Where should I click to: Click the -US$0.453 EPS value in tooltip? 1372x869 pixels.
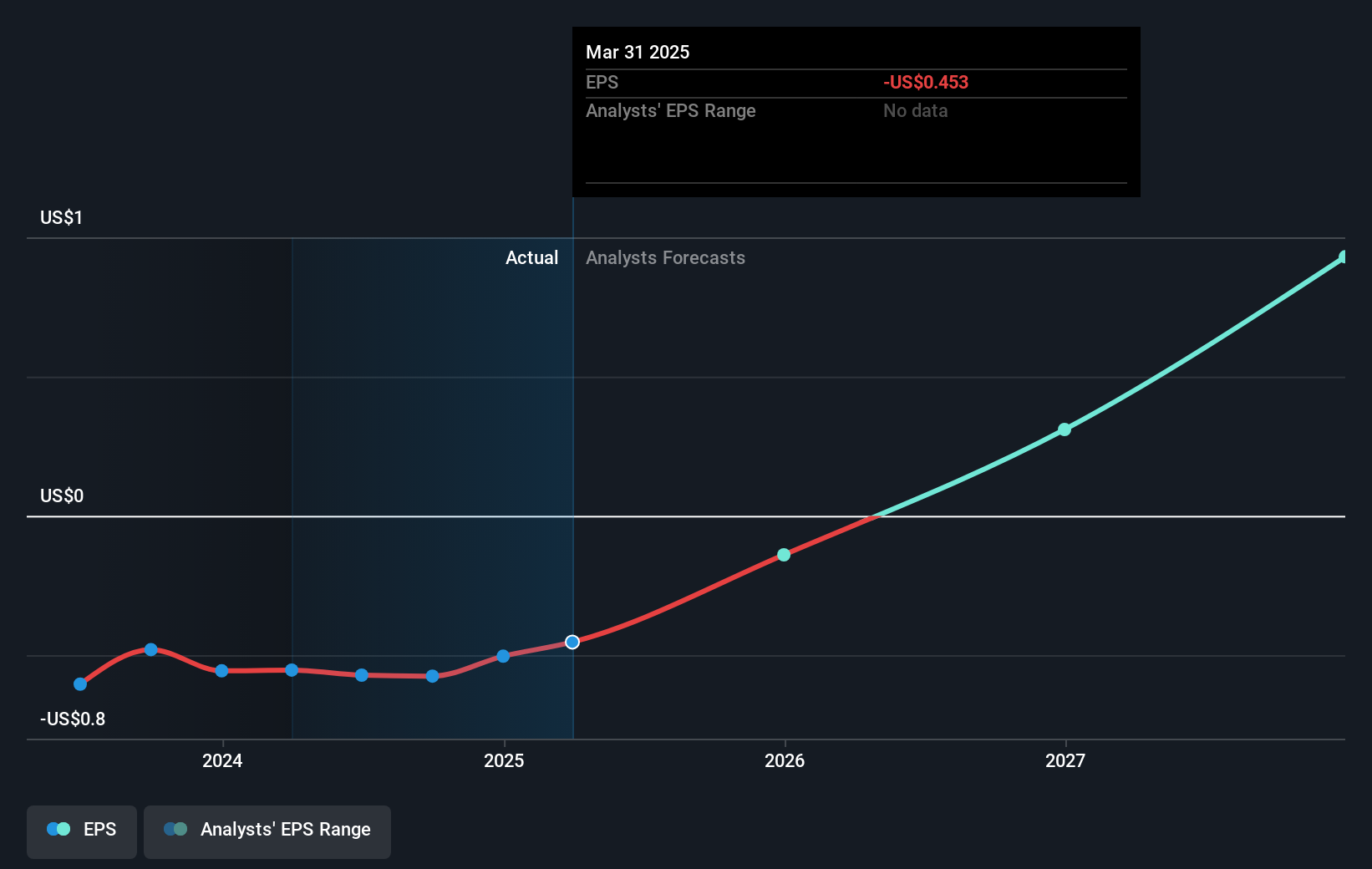click(x=926, y=82)
